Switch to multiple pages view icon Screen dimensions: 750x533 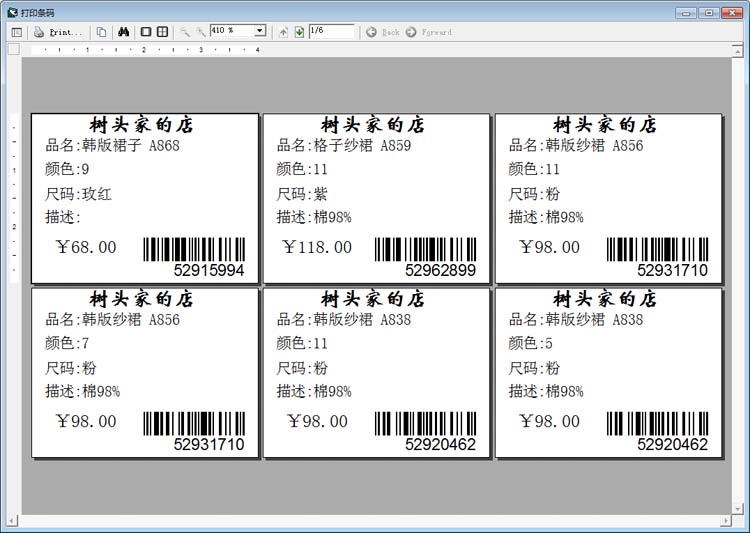(163, 32)
